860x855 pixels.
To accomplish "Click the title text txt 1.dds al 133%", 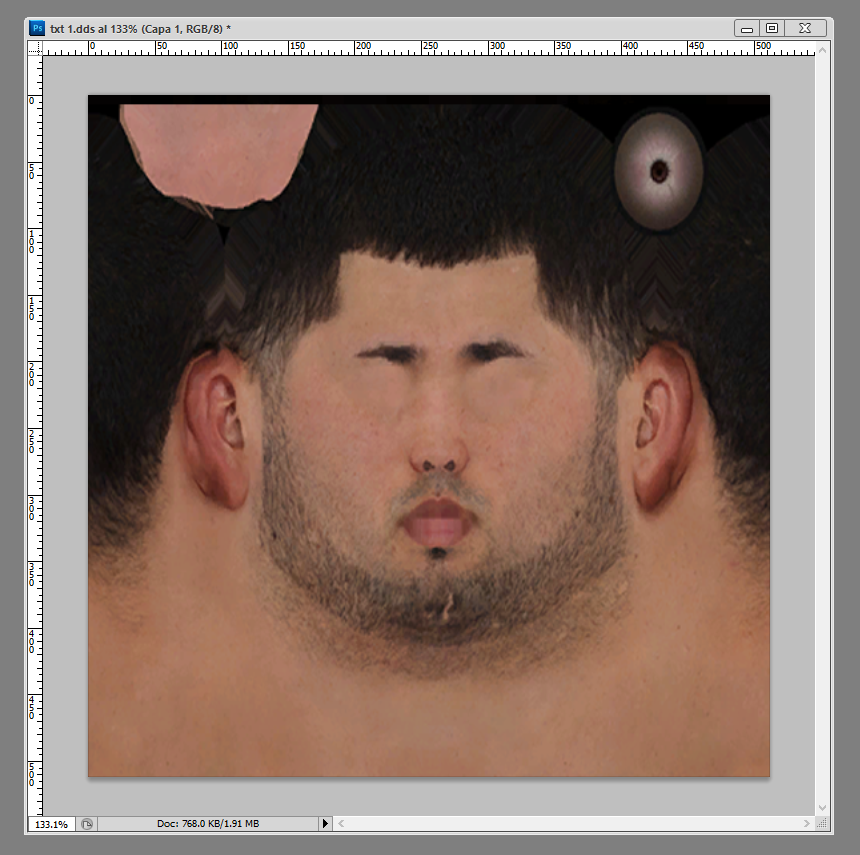I will click(94, 29).
